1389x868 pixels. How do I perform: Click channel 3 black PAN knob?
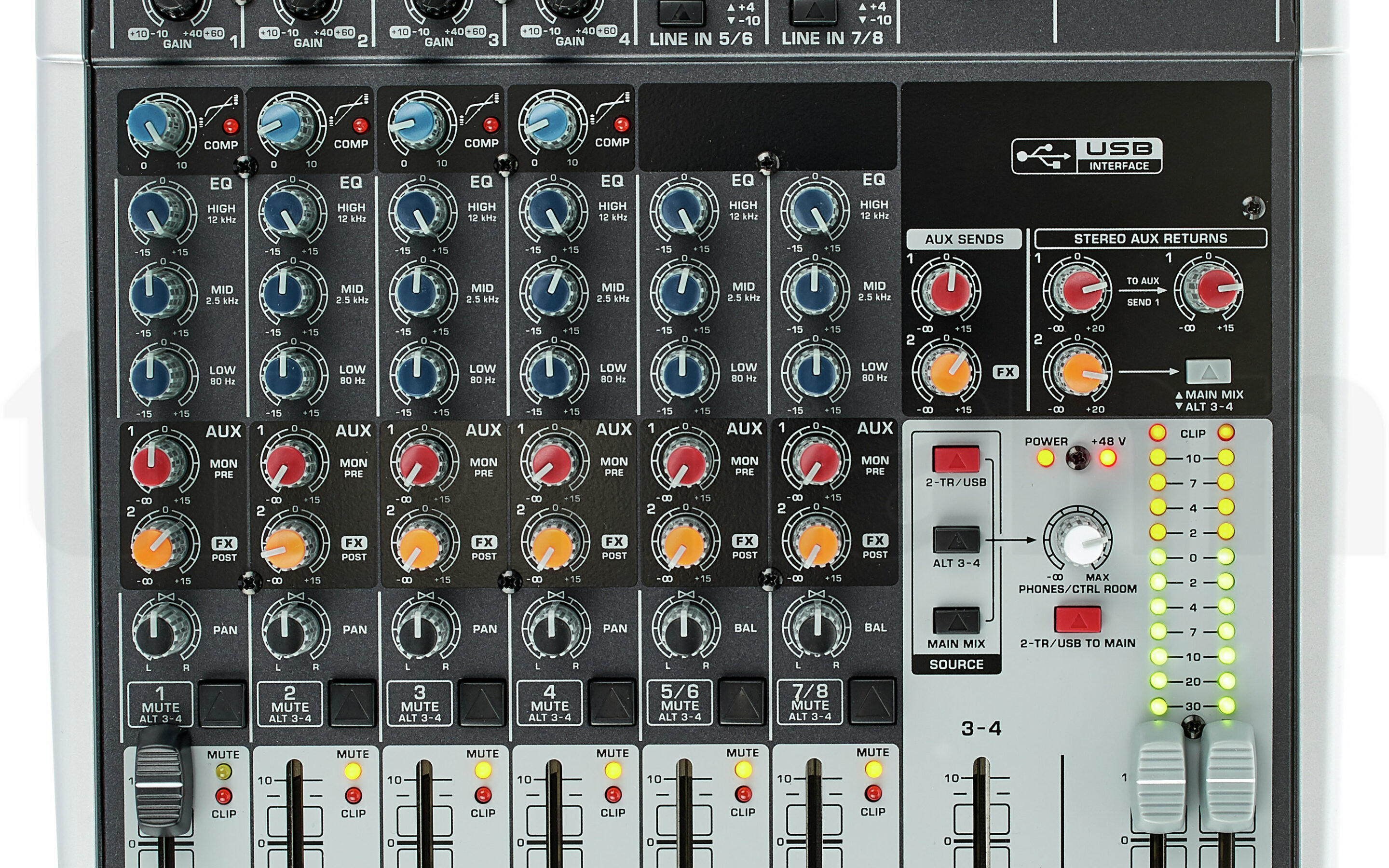click(420, 629)
